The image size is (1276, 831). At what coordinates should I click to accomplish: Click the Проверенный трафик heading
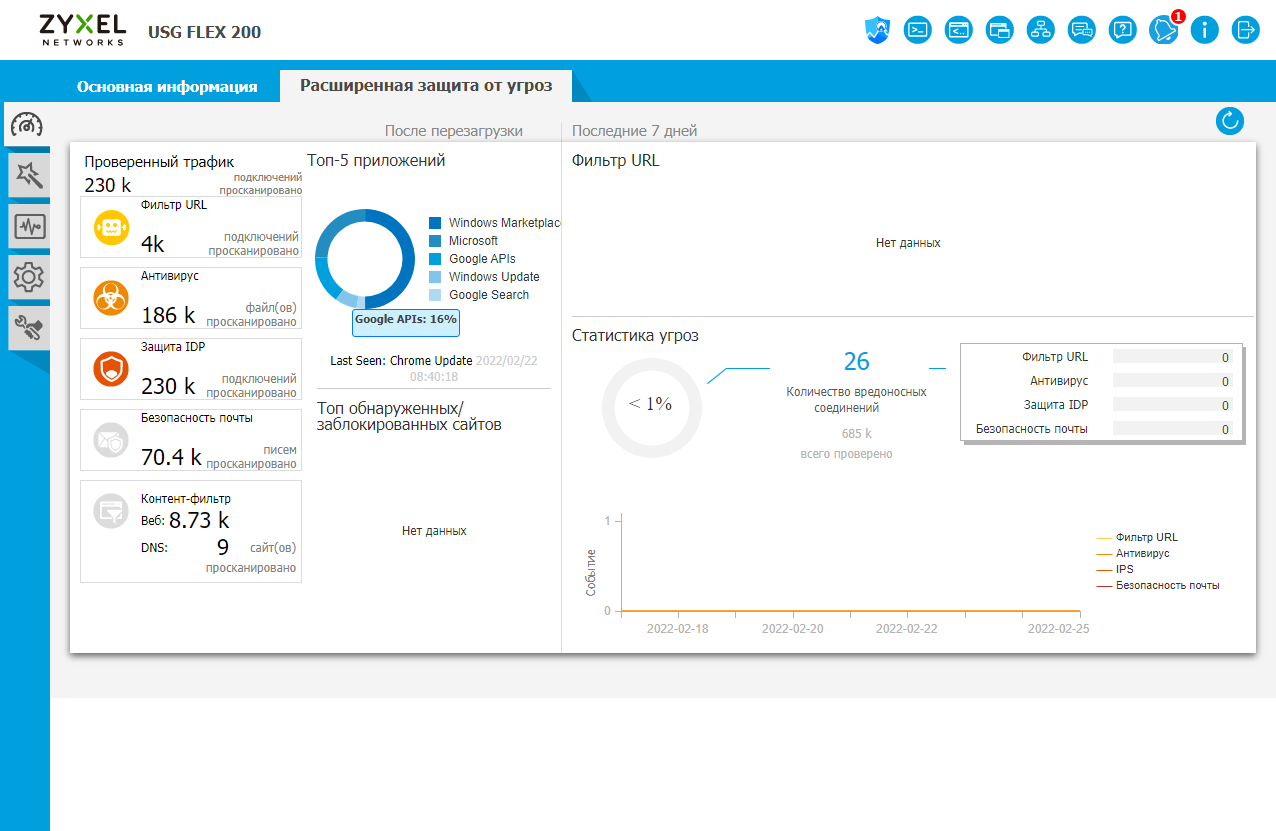tap(159, 162)
